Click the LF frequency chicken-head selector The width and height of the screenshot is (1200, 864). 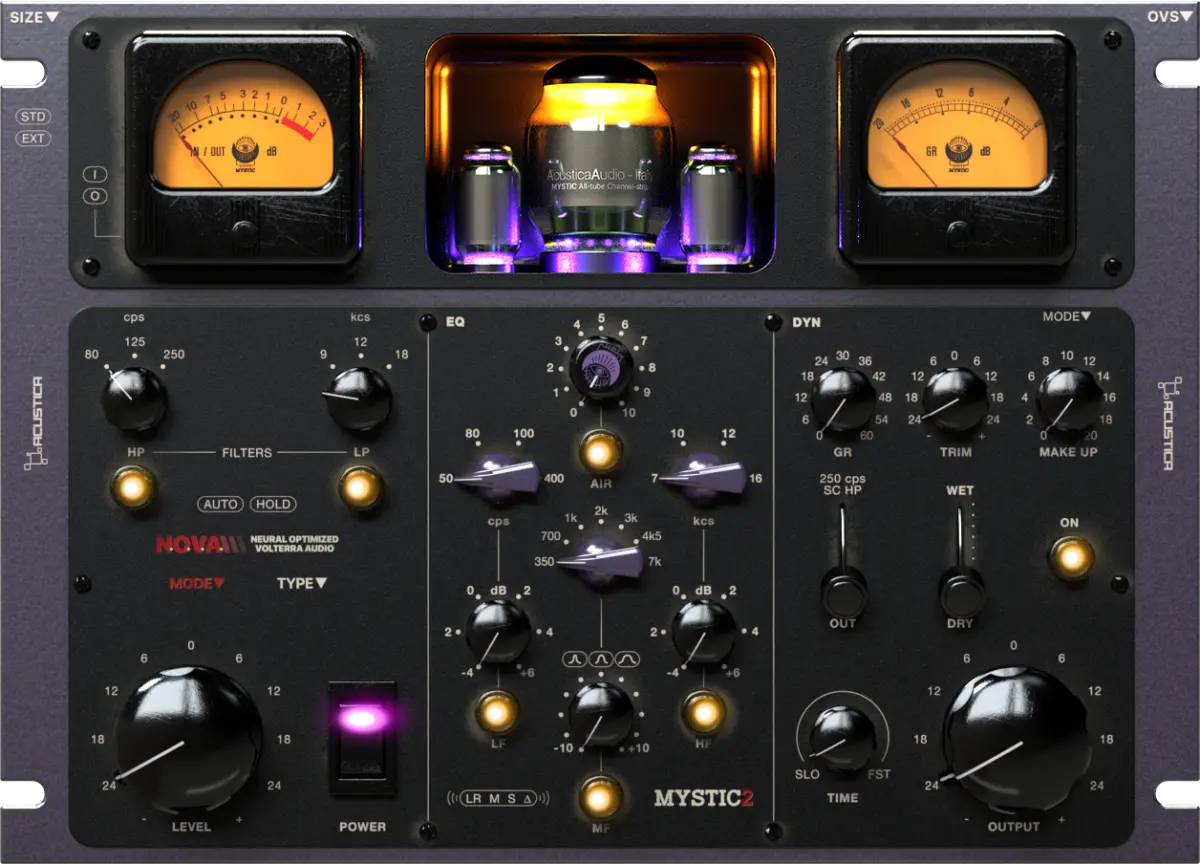pyautogui.click(x=498, y=478)
